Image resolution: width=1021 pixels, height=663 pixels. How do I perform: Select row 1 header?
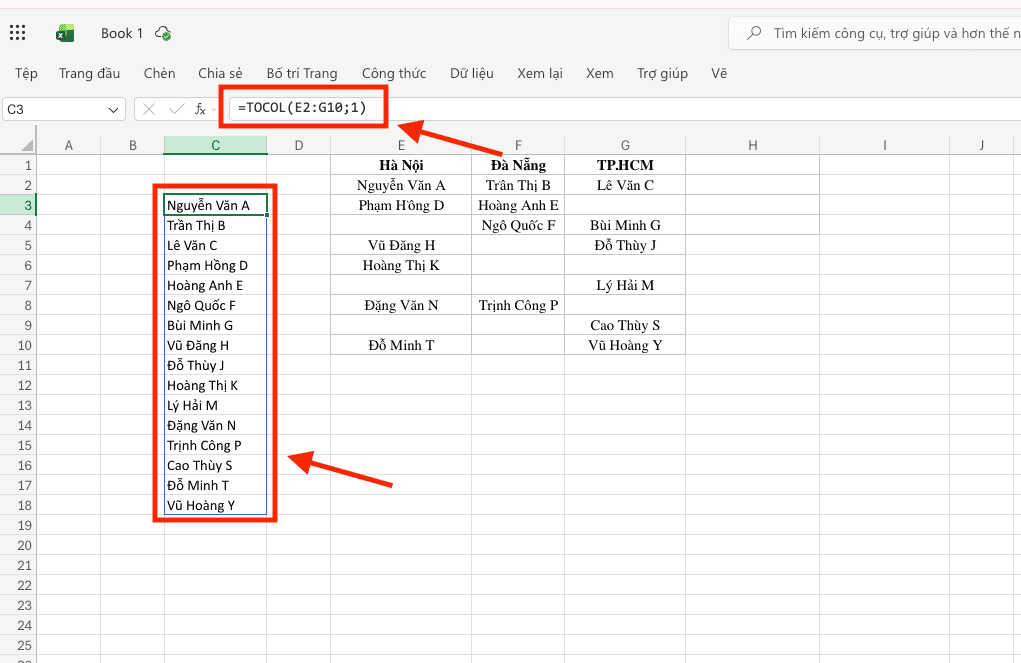point(18,165)
